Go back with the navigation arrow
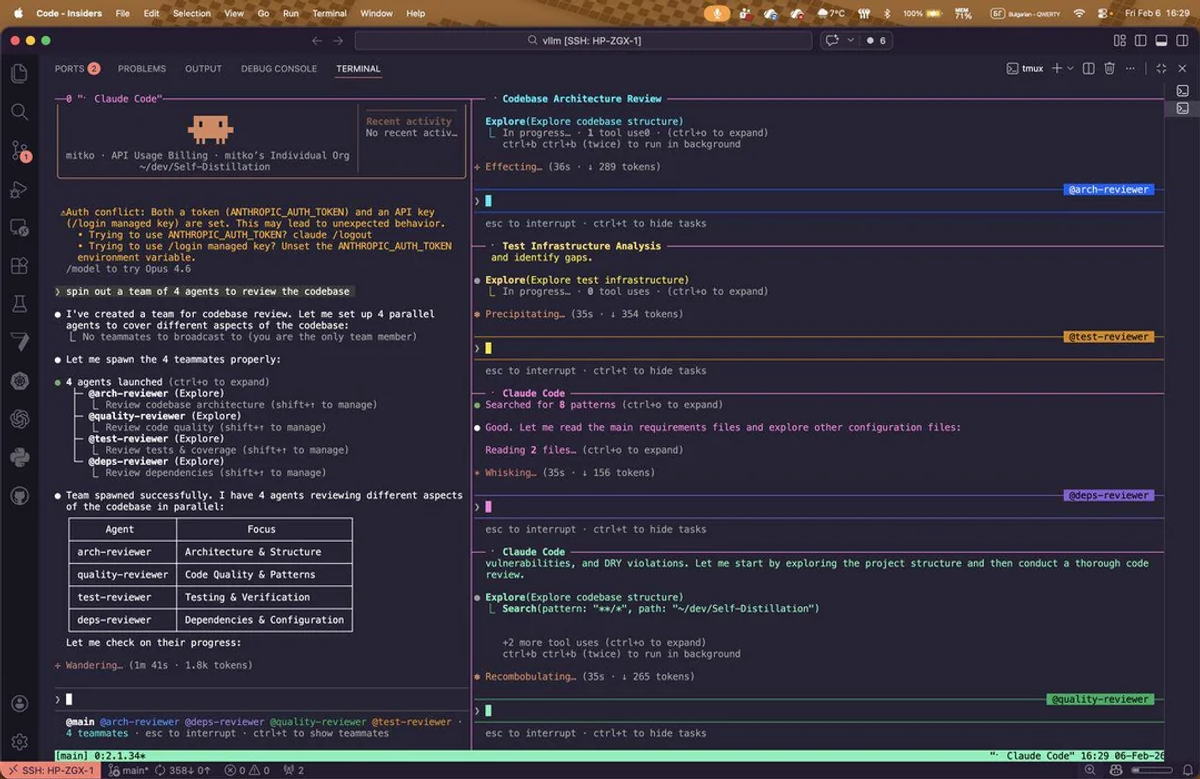The image size is (1200, 779). pos(317,41)
